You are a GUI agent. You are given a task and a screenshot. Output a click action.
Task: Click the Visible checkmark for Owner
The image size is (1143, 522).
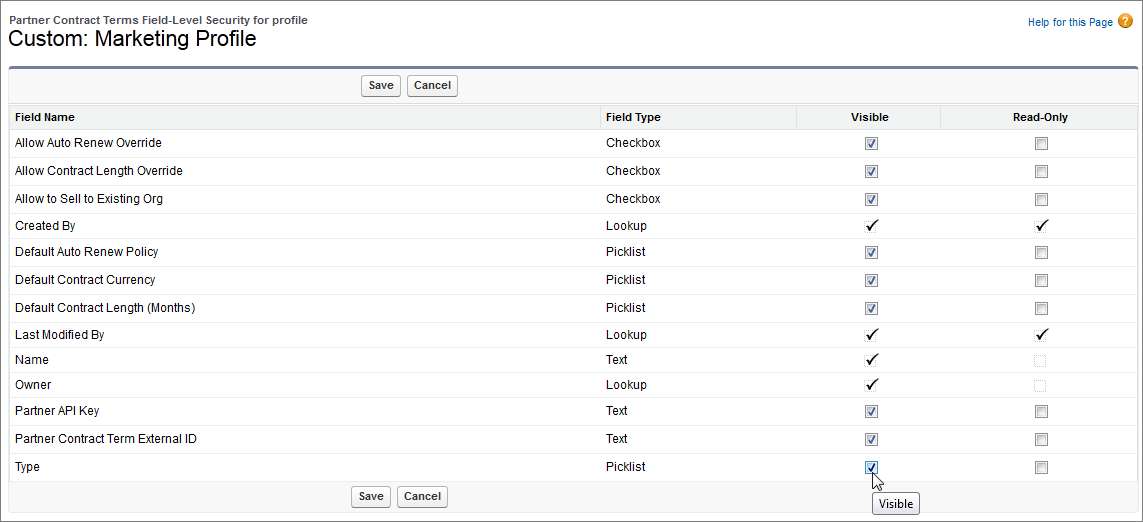(x=871, y=384)
